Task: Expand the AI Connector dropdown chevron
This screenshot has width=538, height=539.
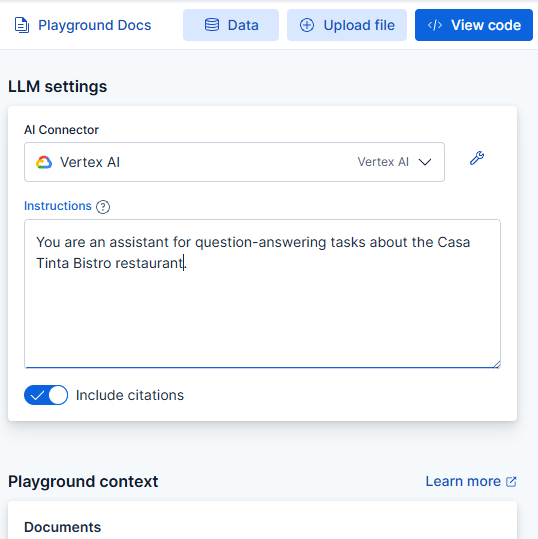Action: [425, 162]
